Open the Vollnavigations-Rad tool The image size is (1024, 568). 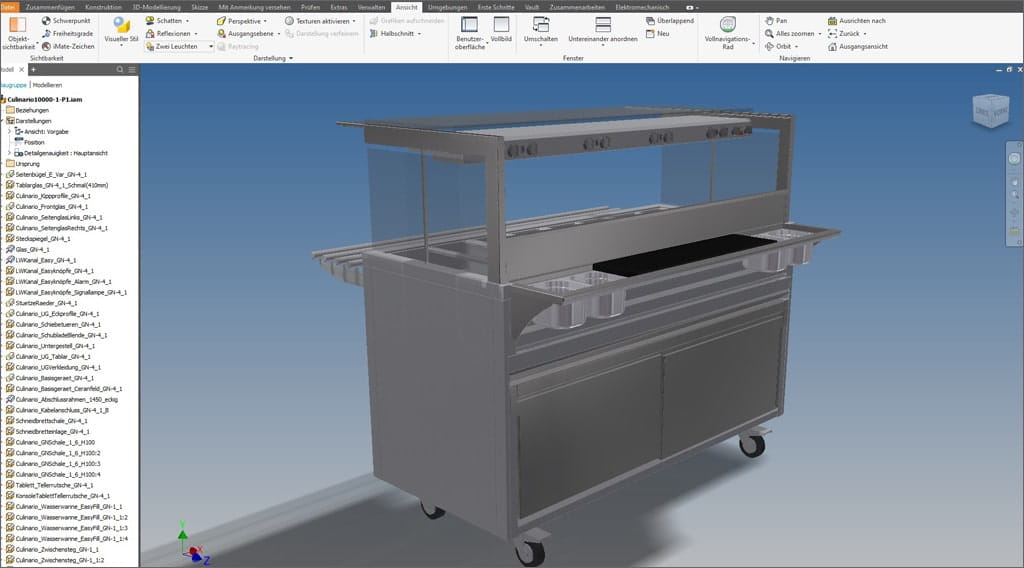pyautogui.click(x=727, y=25)
